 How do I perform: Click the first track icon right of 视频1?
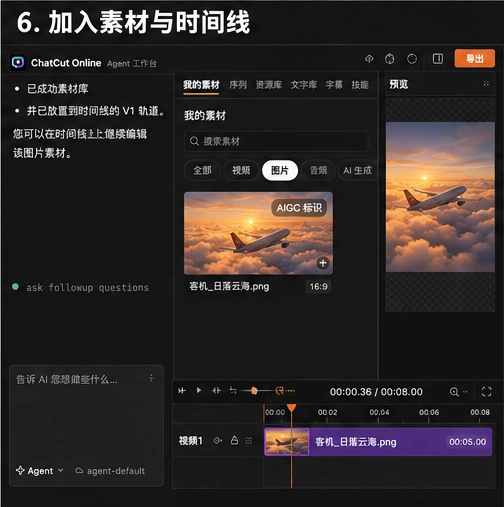pyautogui.click(x=218, y=441)
